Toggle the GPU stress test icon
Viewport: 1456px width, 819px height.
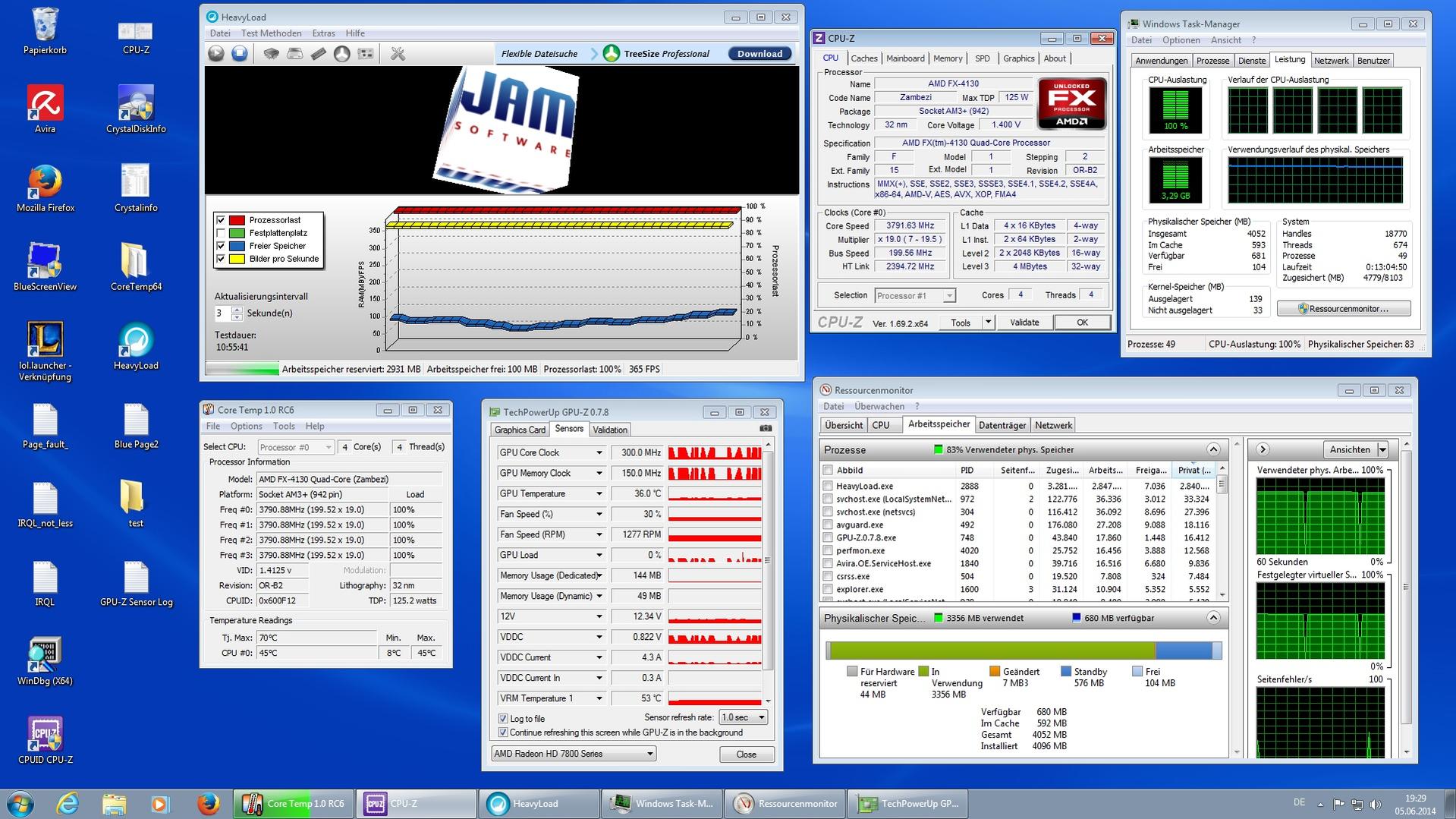click(x=366, y=54)
